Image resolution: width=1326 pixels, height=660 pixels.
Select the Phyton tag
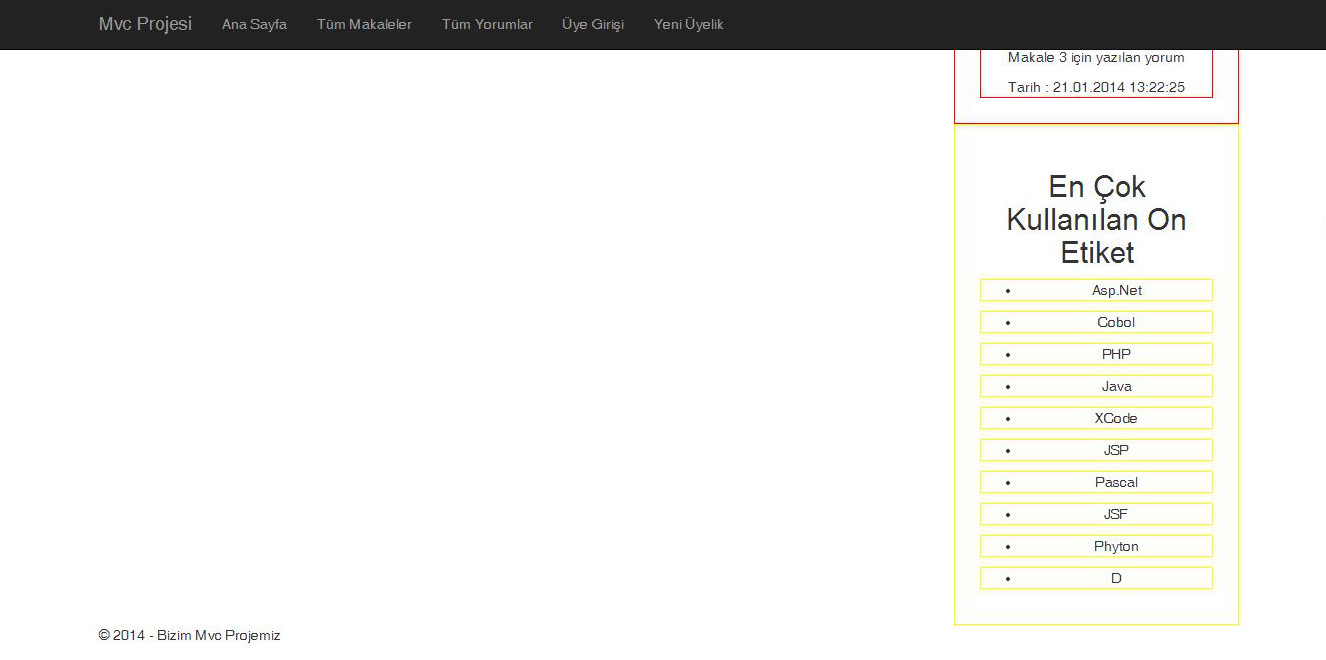[x=1116, y=546]
